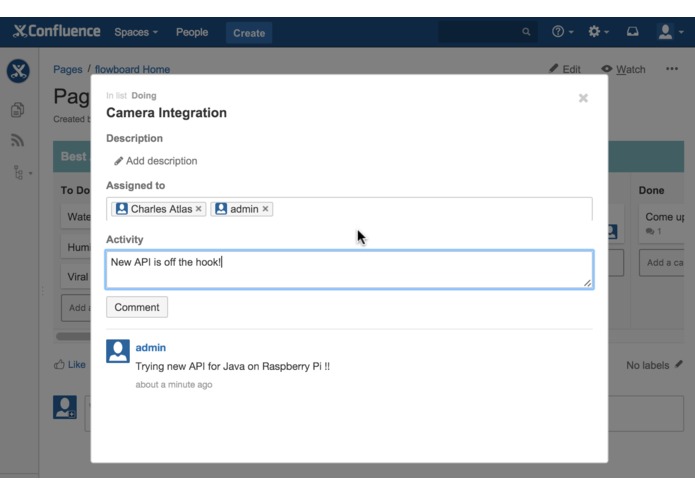Click the textarea resize grip handle
The image size is (695, 494).
coord(587,283)
